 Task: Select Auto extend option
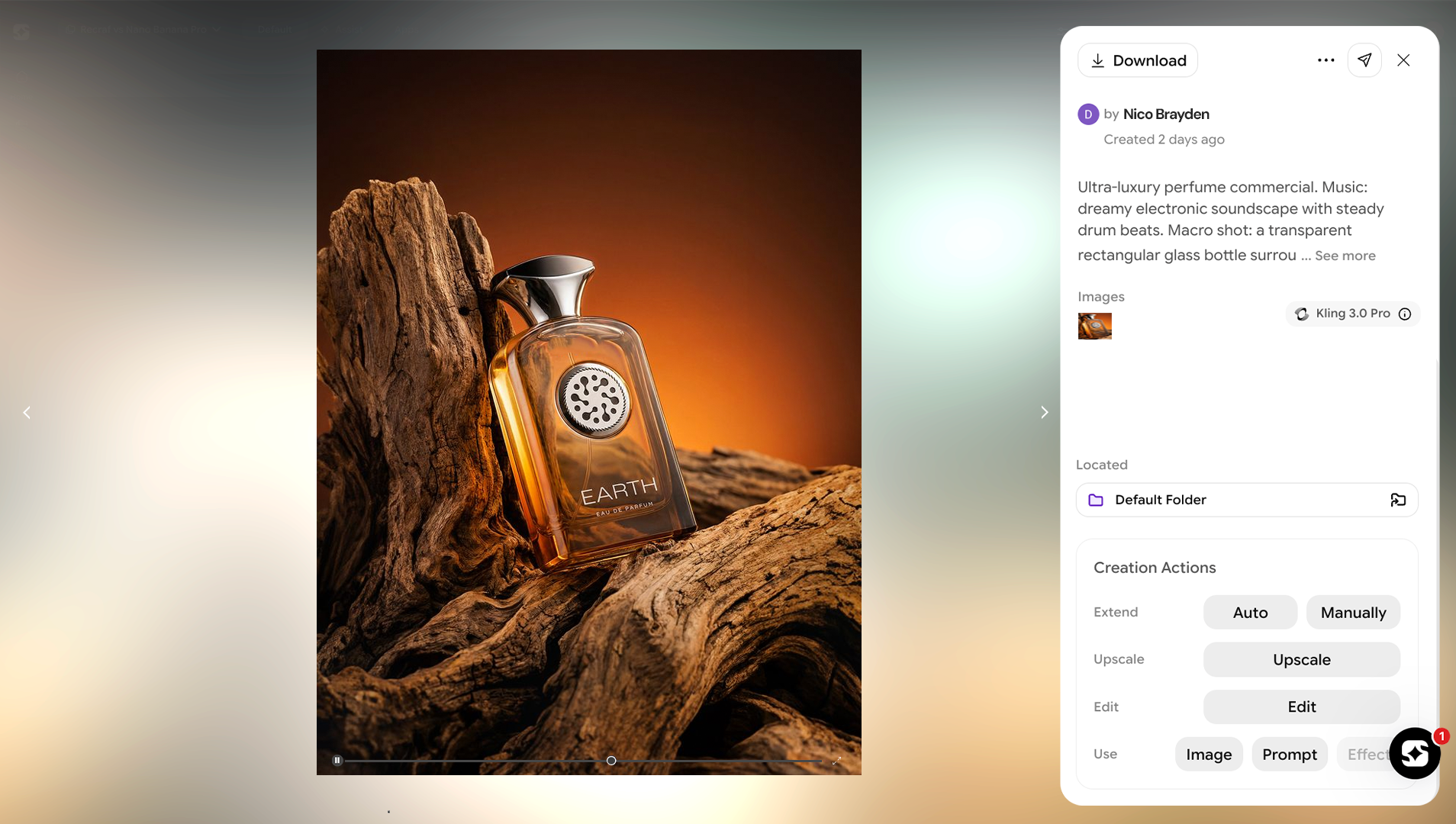click(1250, 613)
